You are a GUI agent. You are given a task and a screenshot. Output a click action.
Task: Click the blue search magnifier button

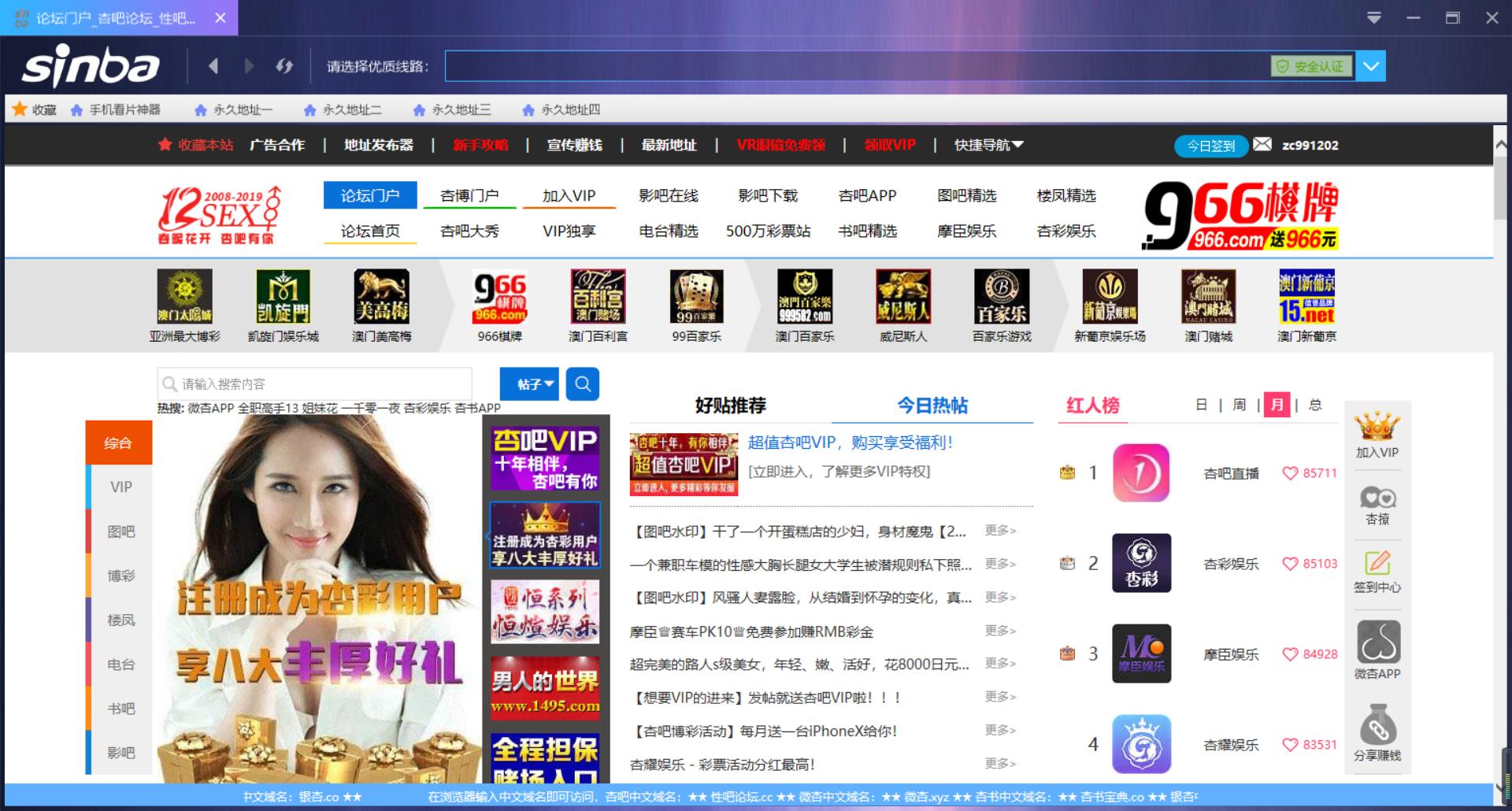click(x=583, y=384)
